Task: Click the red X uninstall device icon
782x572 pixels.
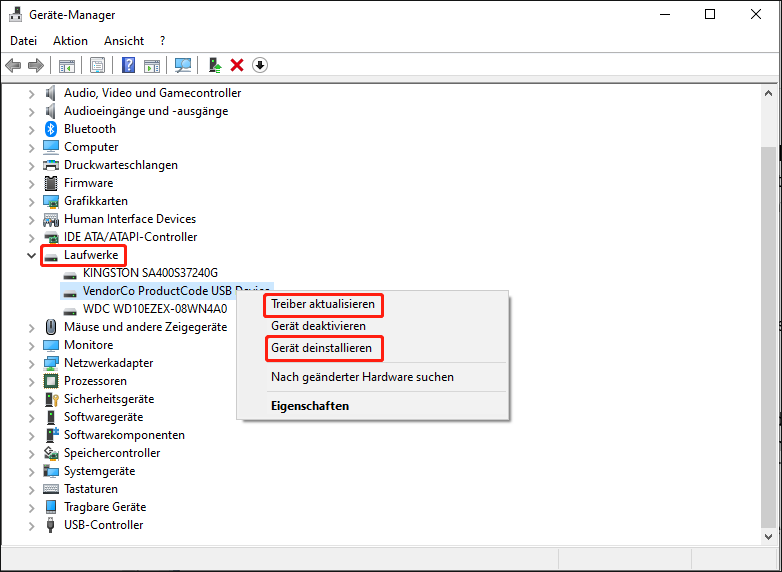Action: (x=237, y=65)
